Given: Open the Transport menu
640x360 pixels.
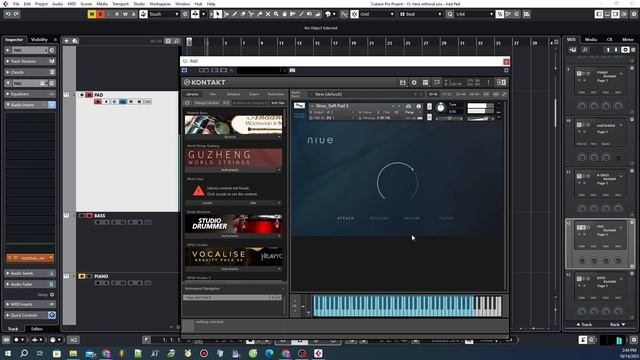Looking at the screenshot, I should click(x=120, y=4).
